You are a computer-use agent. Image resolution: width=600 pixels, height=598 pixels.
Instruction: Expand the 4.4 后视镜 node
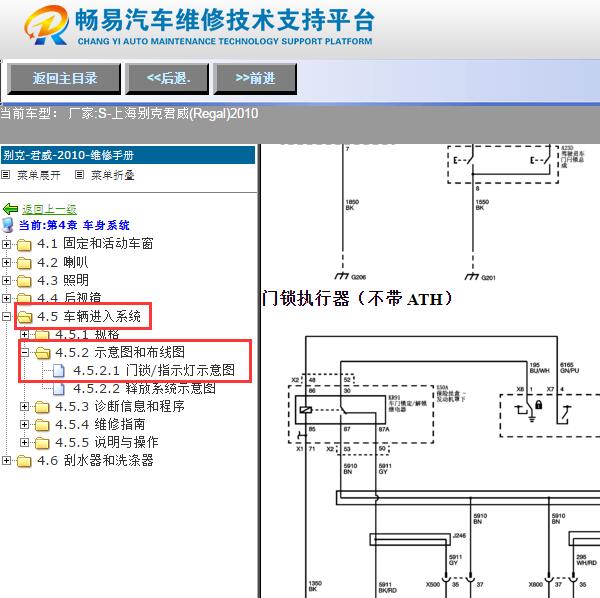pos(6,298)
